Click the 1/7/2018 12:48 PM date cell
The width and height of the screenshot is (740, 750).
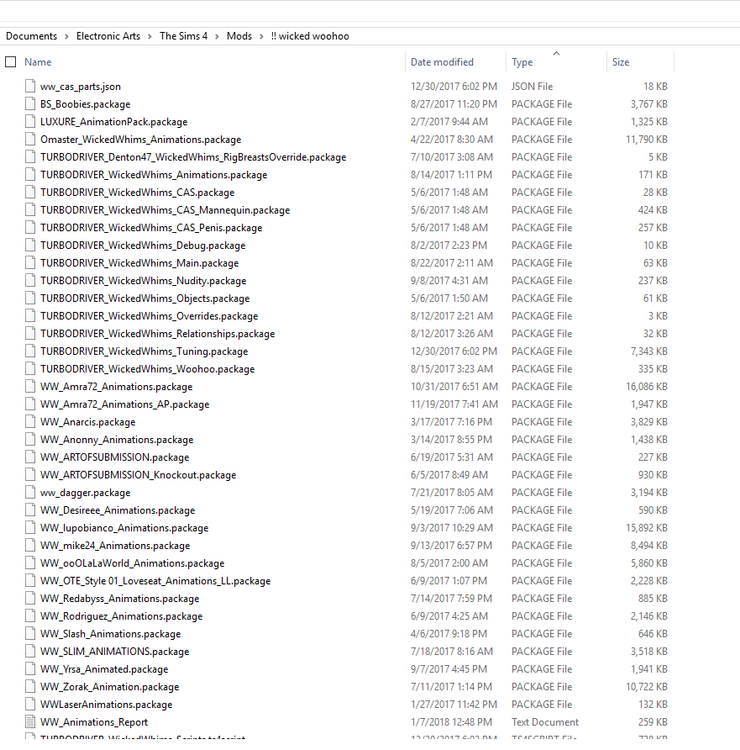pos(451,722)
